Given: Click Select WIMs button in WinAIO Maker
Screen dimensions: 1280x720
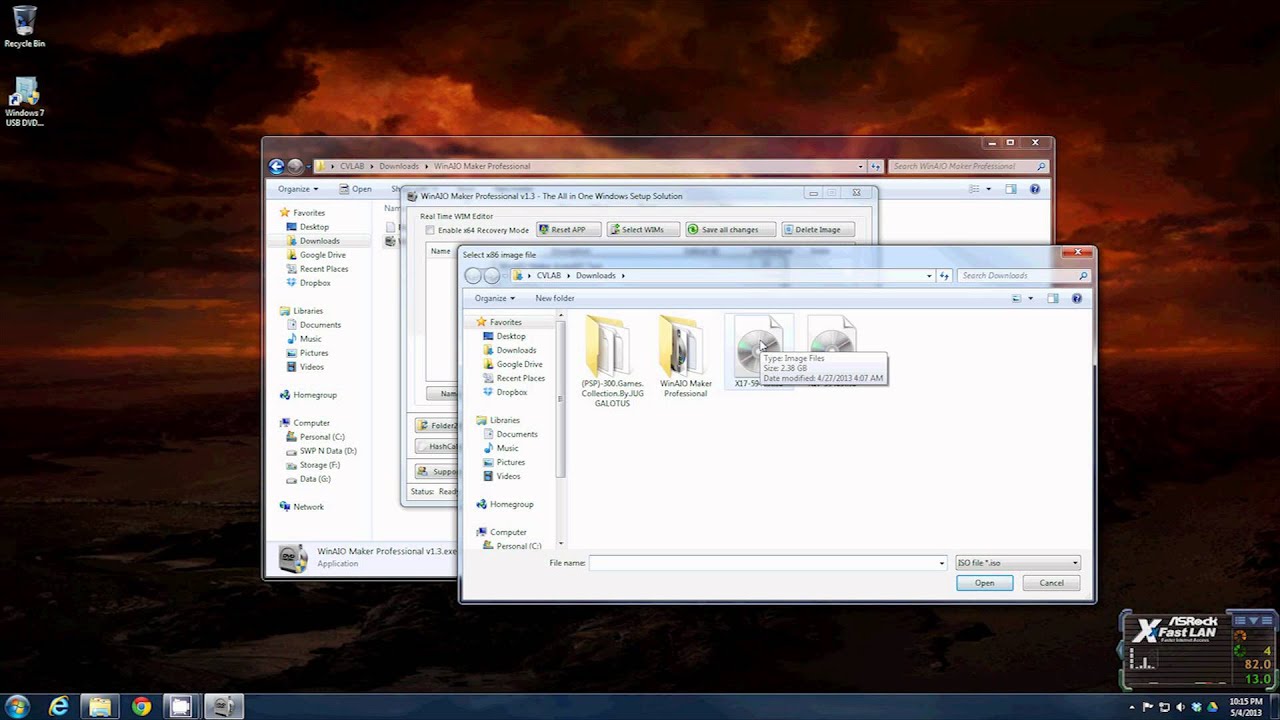Looking at the screenshot, I should pyautogui.click(x=642, y=229).
